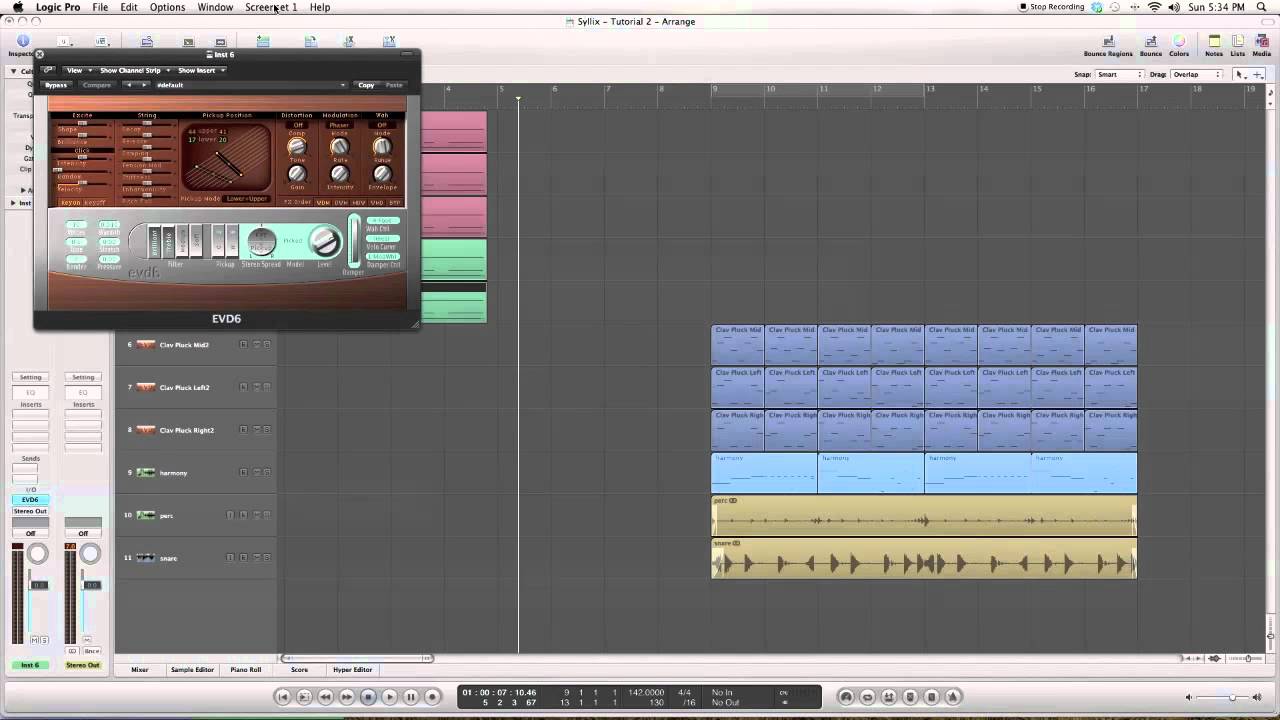Open the Show Insert dropdown

coord(200,70)
